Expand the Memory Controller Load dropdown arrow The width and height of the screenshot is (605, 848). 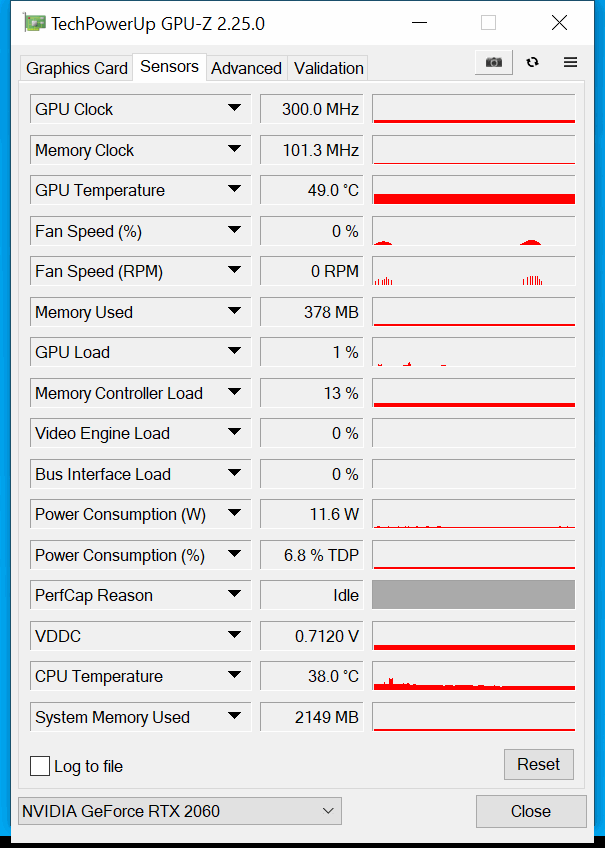234,392
